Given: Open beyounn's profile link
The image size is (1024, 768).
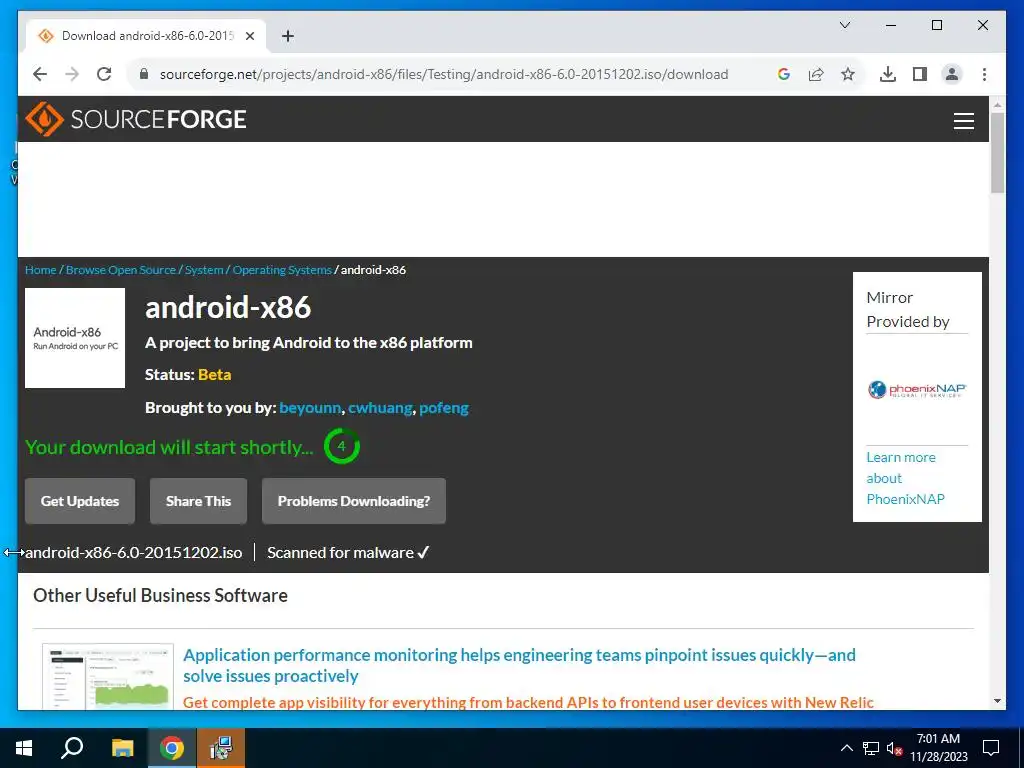Looking at the screenshot, I should (310, 408).
